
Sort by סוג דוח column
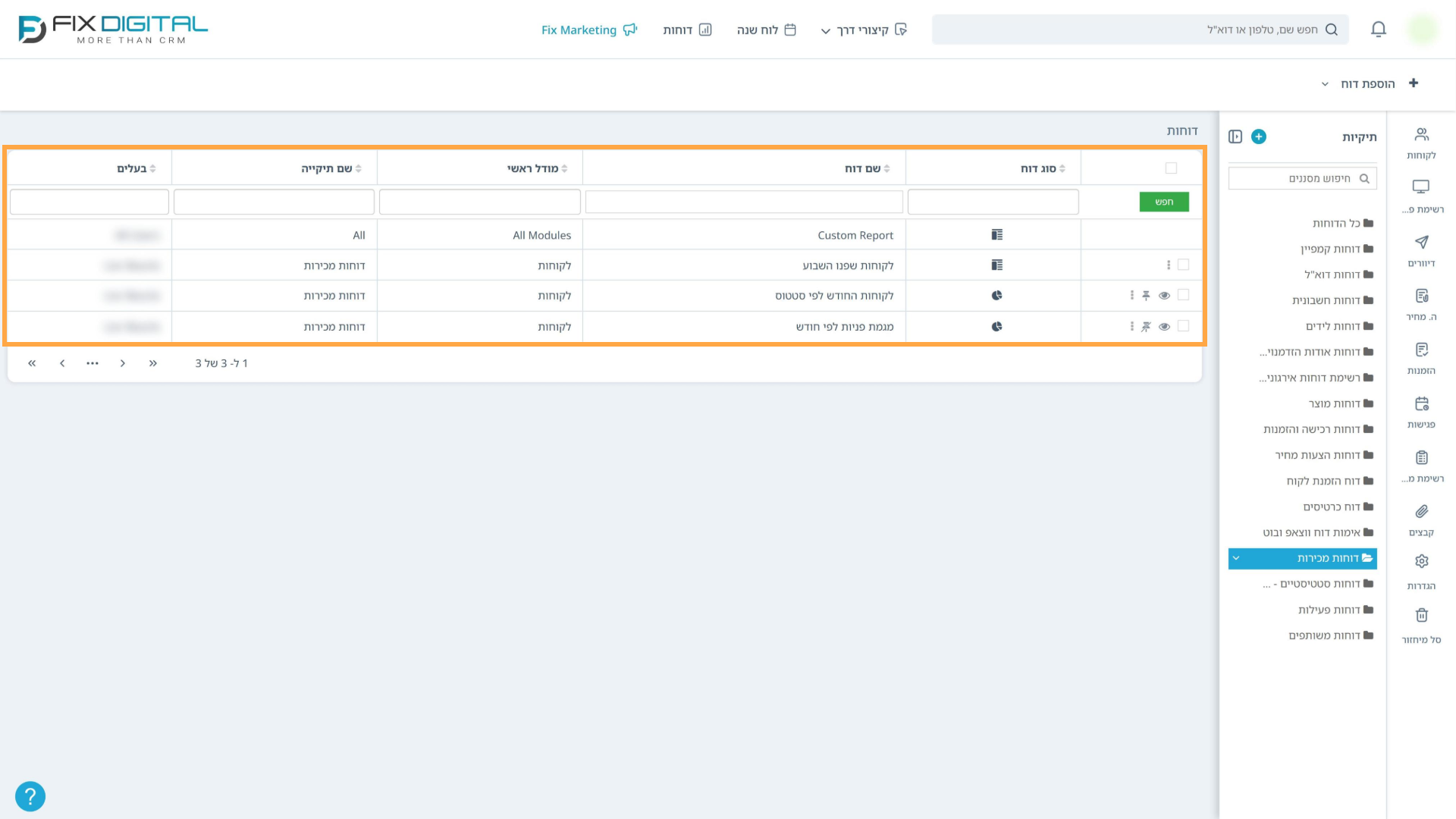1043,168
